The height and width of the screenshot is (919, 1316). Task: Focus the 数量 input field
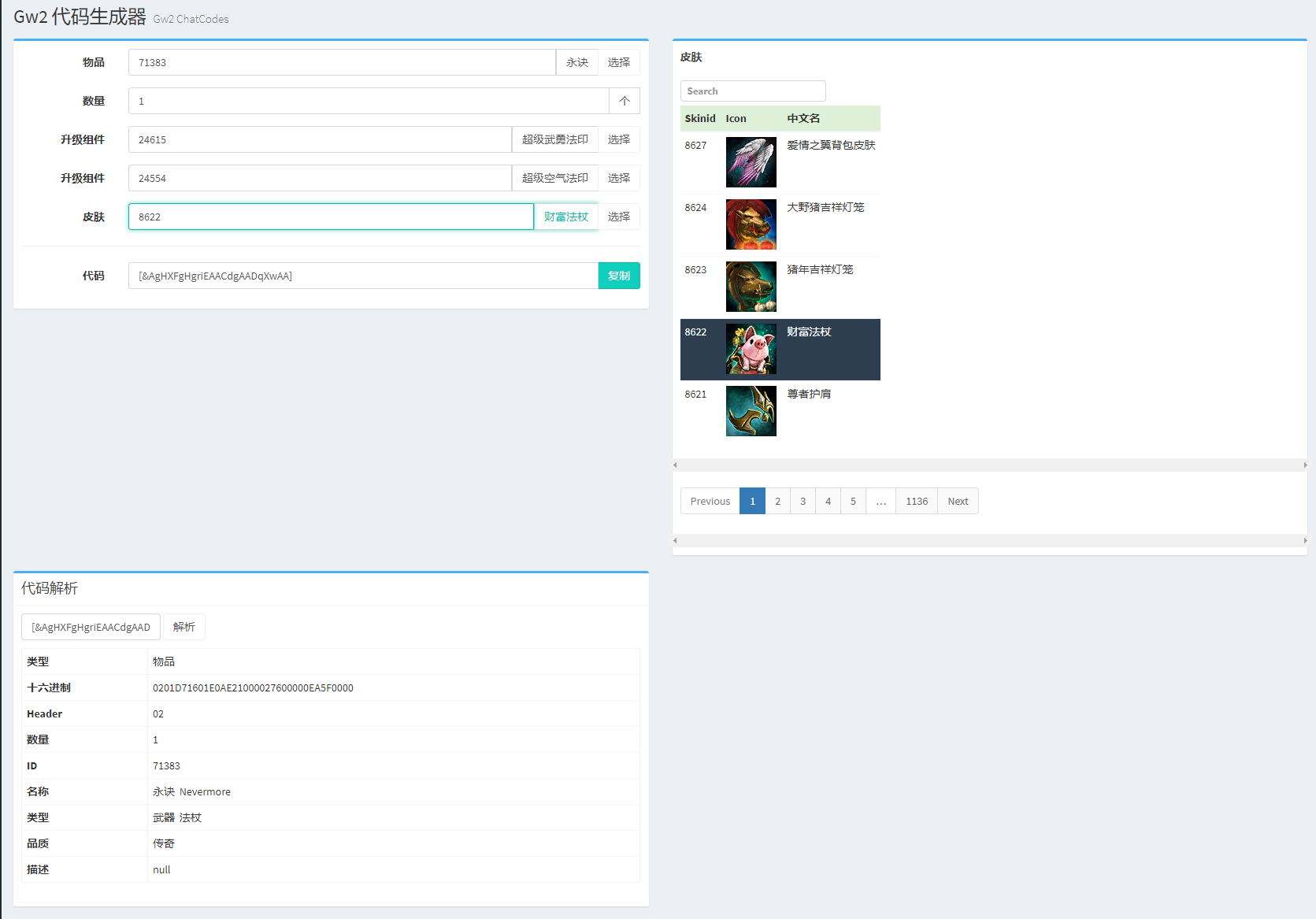[x=369, y=101]
